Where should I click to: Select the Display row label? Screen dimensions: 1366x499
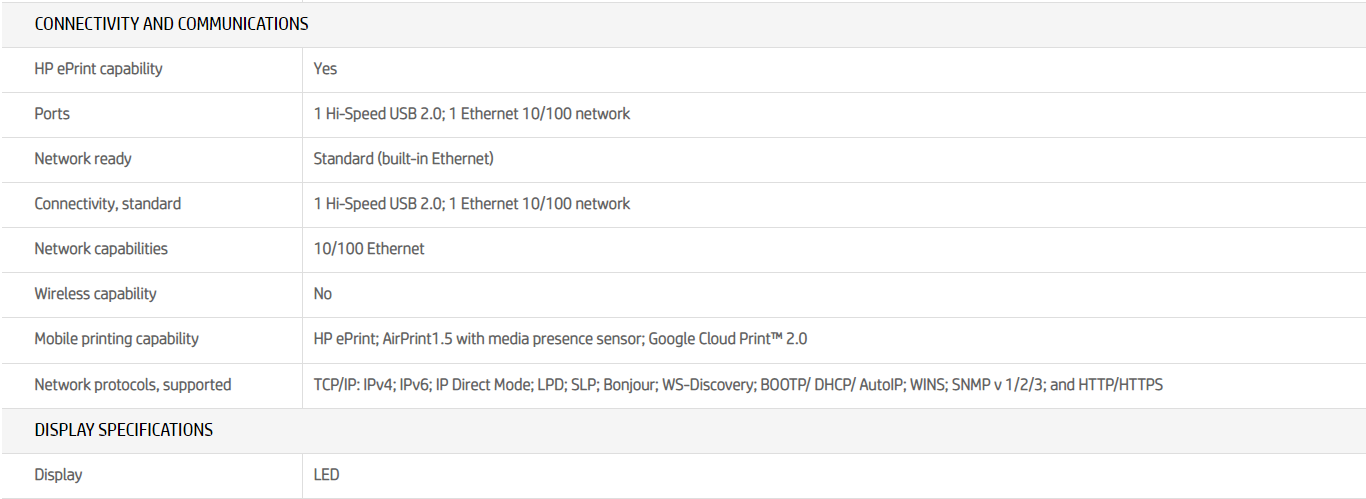point(58,475)
